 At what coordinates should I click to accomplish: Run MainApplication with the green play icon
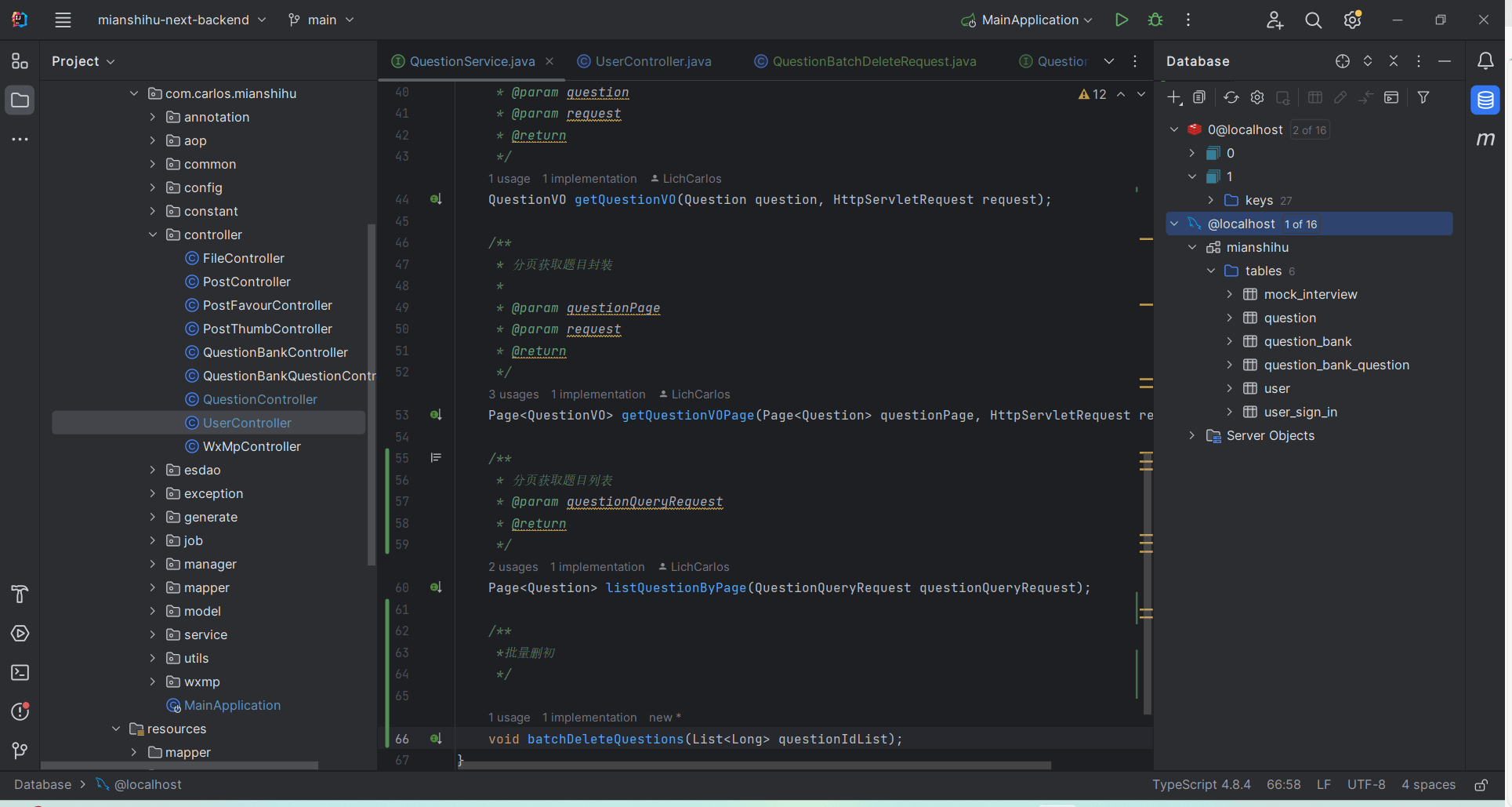[x=1121, y=20]
